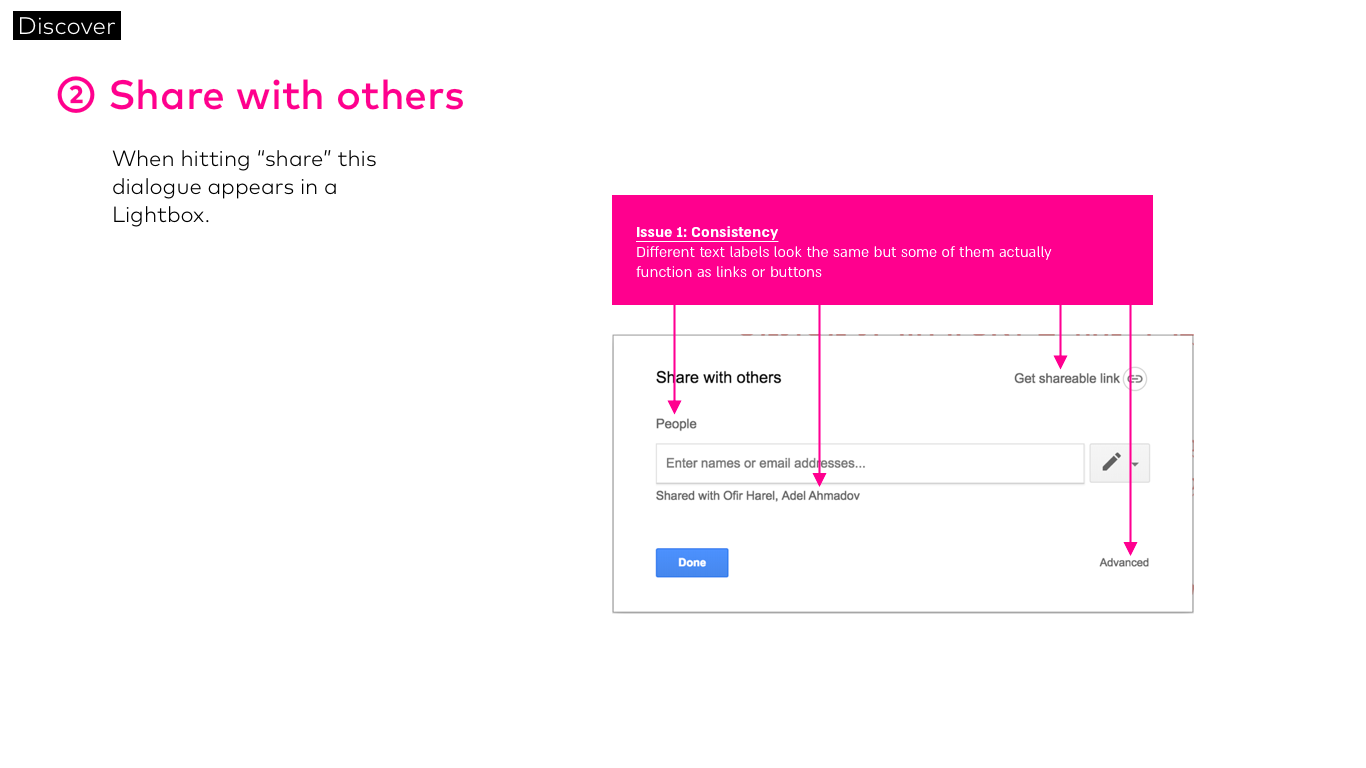This screenshot has width=1366, height=768.
Task: Expand the small arrow beside the pencil
Action: coord(1135,465)
